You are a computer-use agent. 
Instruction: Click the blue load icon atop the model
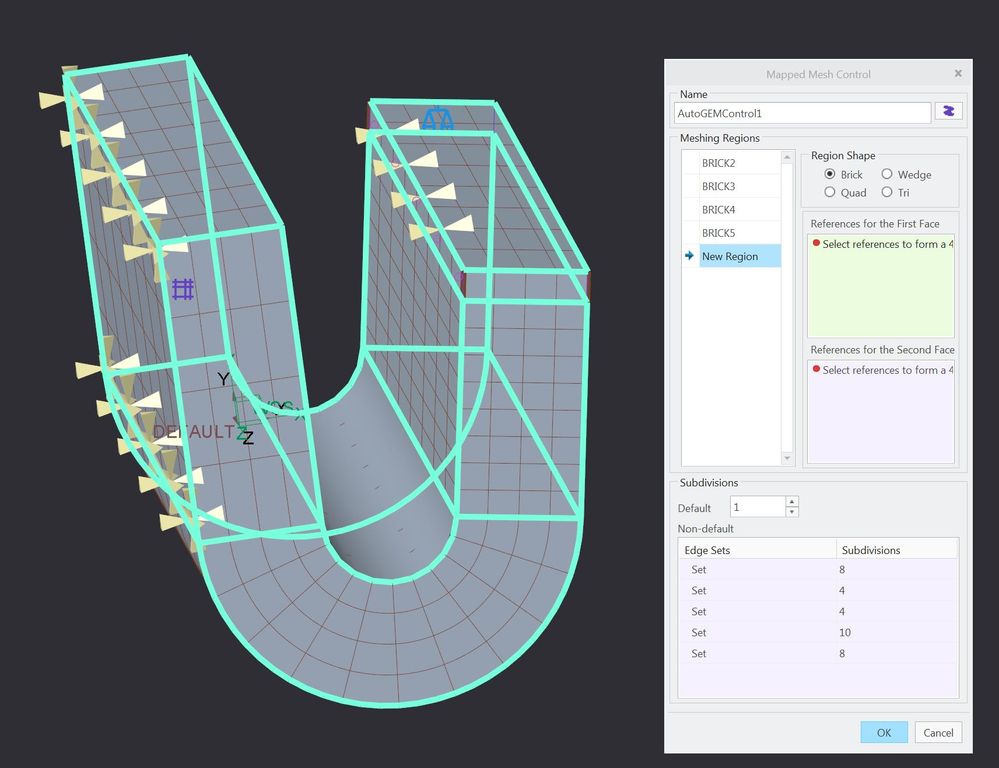437,120
